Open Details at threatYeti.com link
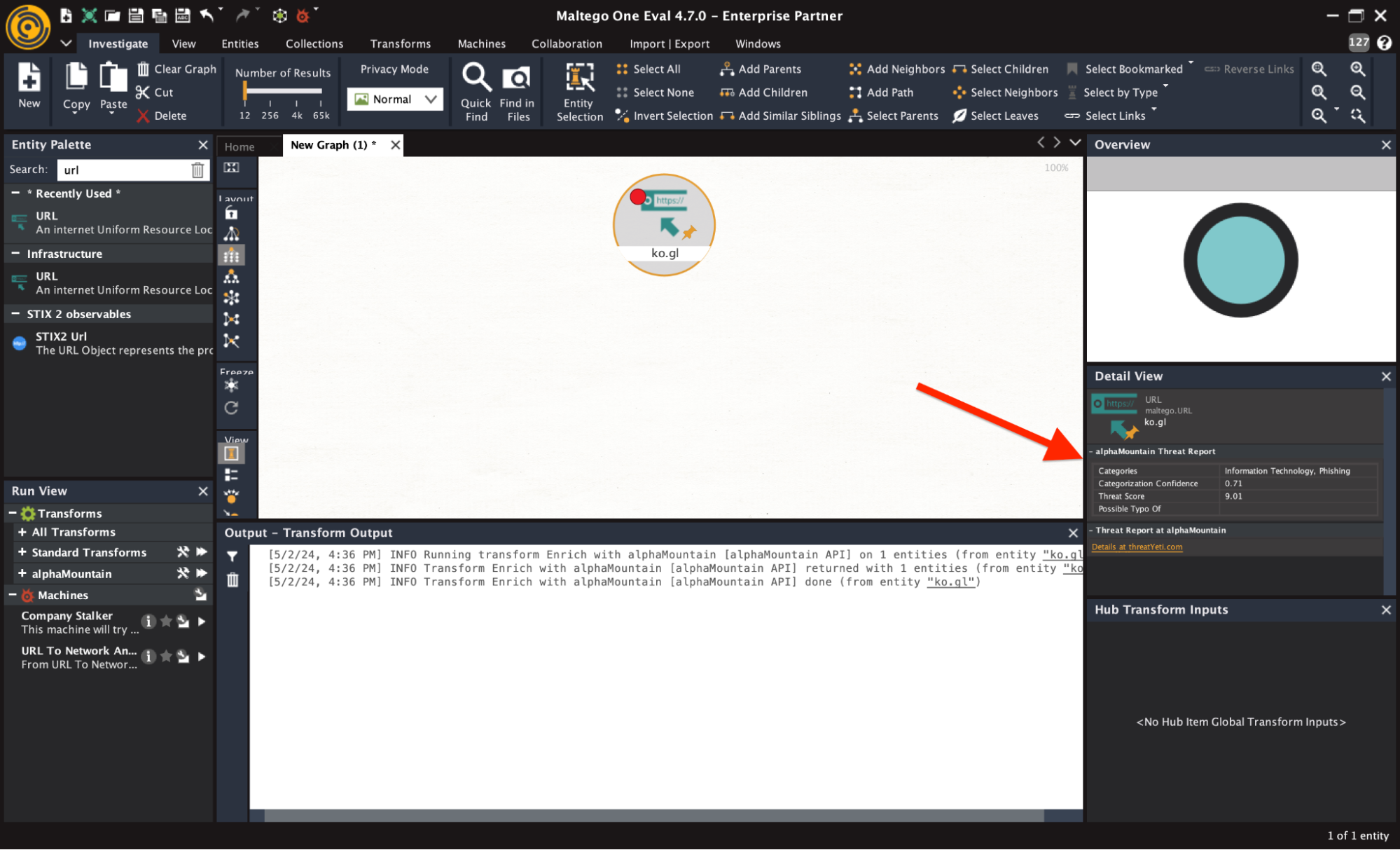 pyautogui.click(x=1137, y=547)
